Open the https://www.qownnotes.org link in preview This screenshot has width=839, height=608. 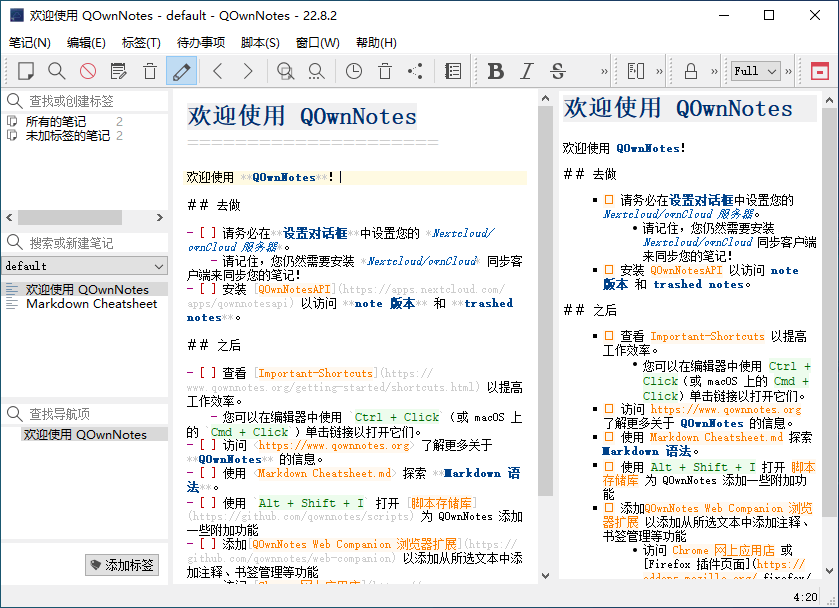725,409
